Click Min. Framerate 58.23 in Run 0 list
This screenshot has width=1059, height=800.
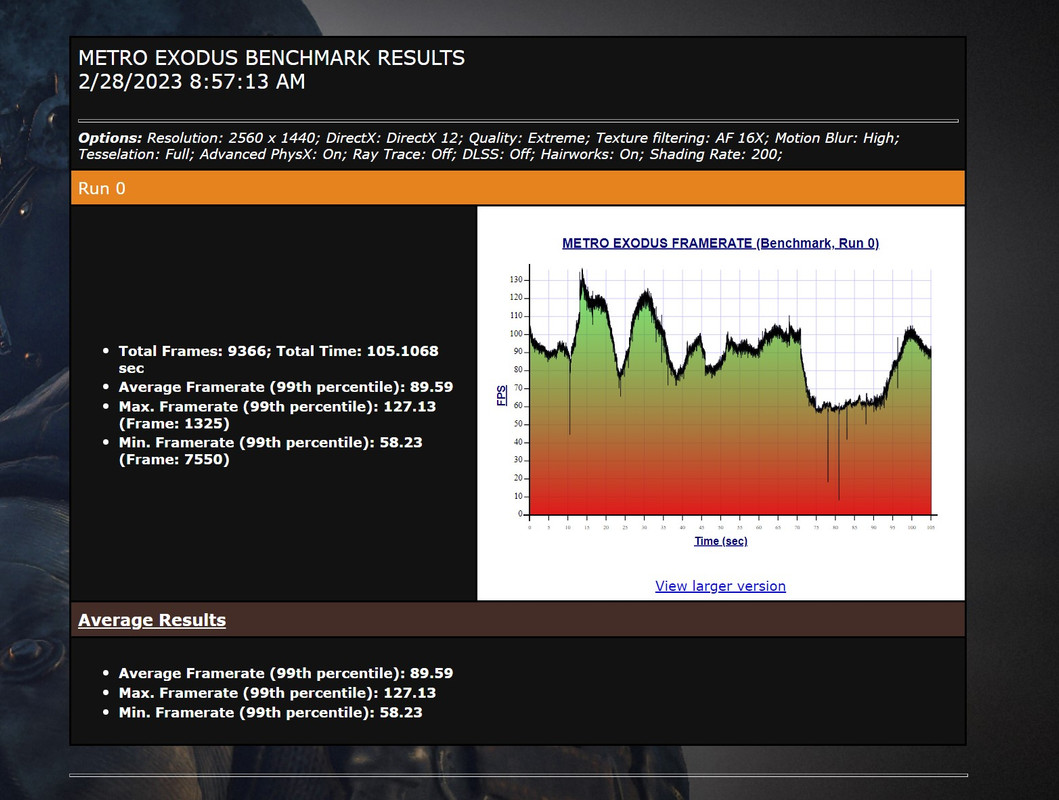coord(270,442)
